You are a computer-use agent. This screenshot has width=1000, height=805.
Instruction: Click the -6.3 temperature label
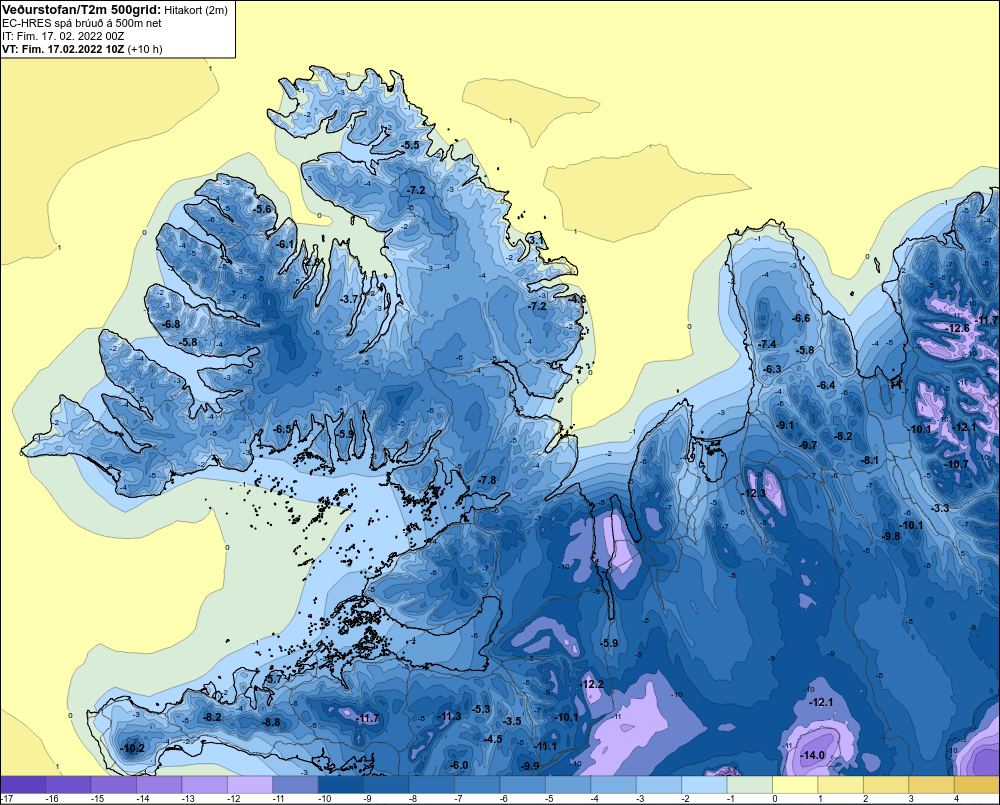tap(772, 369)
